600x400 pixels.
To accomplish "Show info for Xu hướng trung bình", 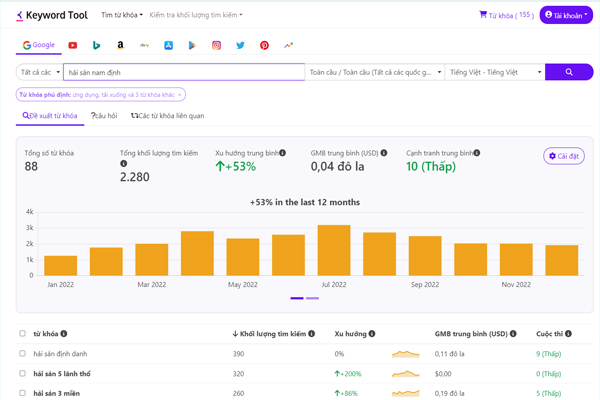I will coord(282,153).
